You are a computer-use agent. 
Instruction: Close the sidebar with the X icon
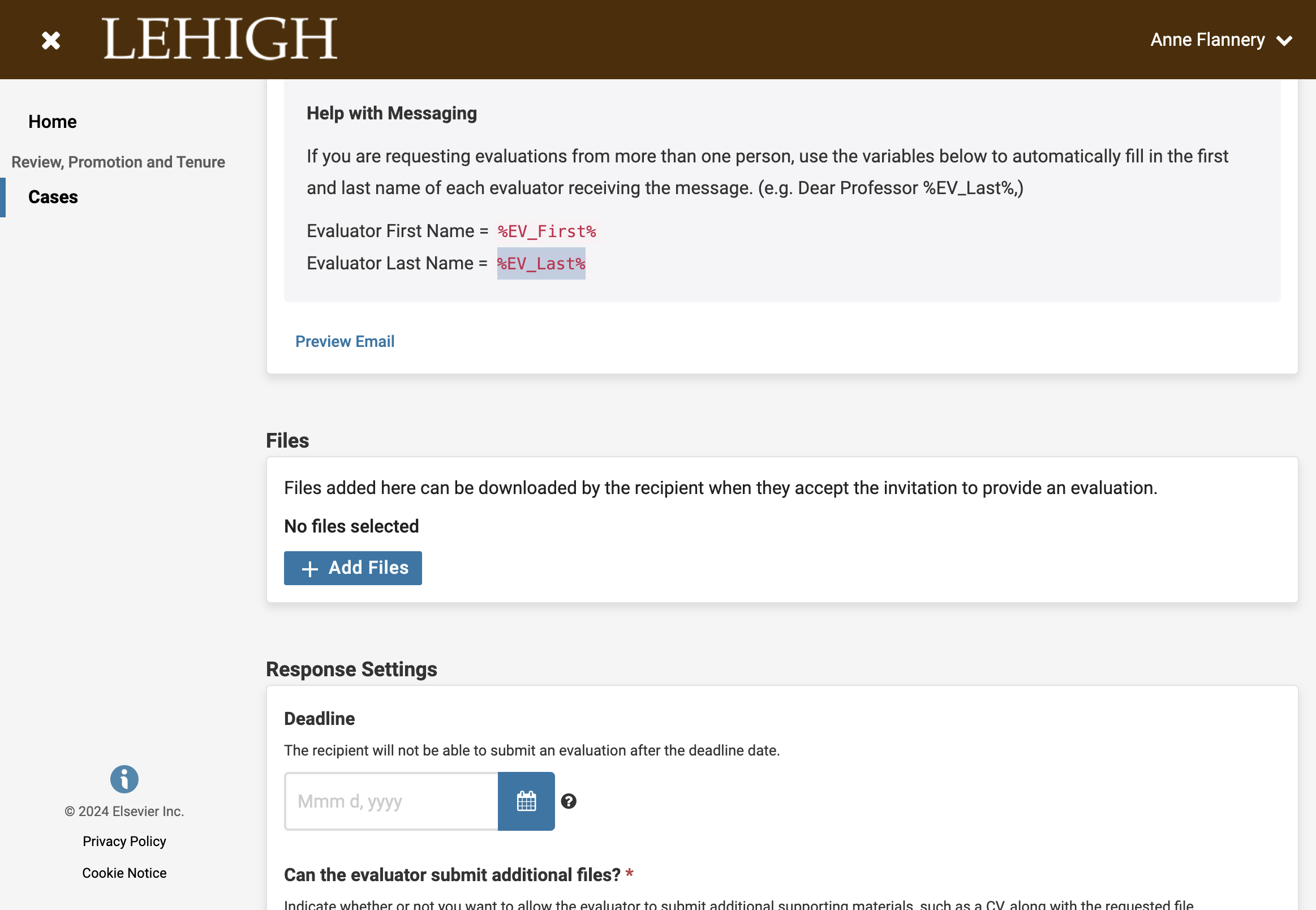[x=51, y=40]
